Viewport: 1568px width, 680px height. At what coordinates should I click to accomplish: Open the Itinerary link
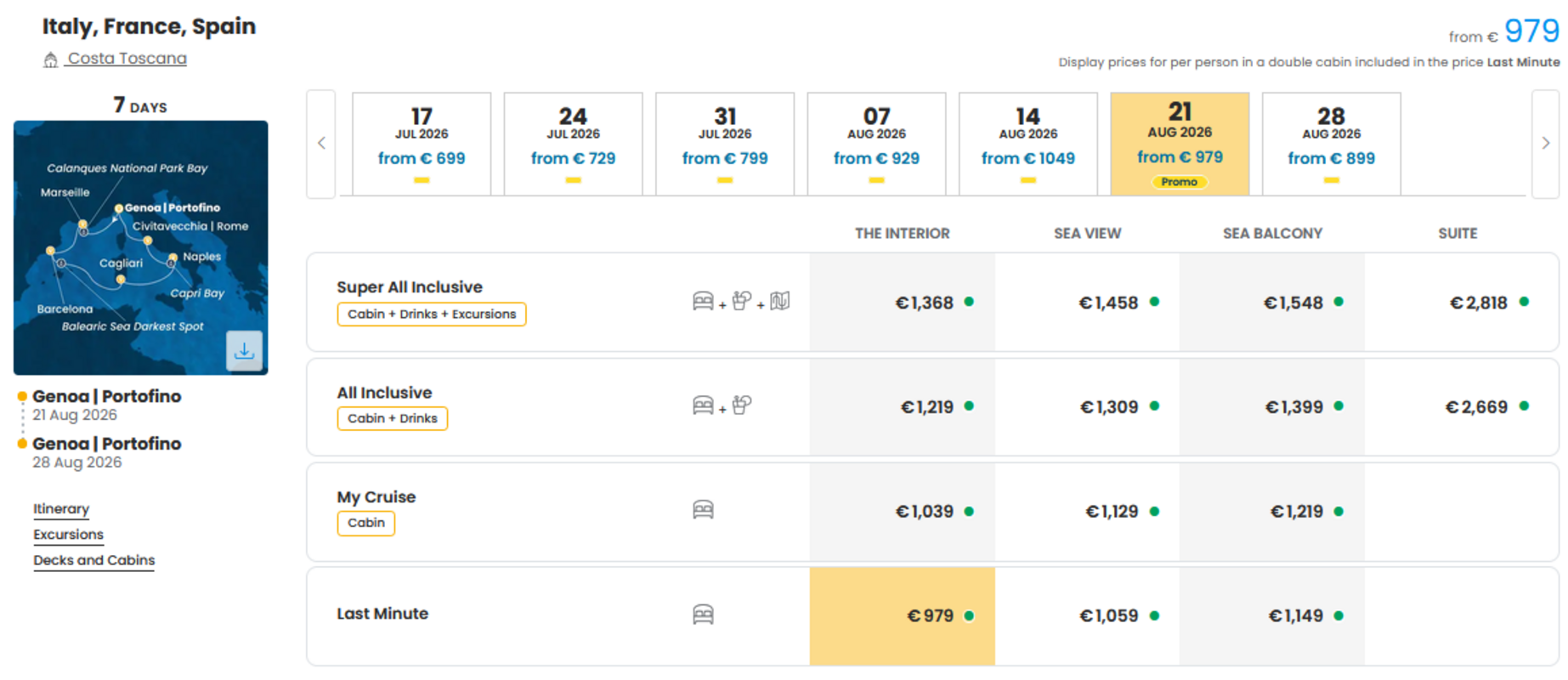(61, 509)
